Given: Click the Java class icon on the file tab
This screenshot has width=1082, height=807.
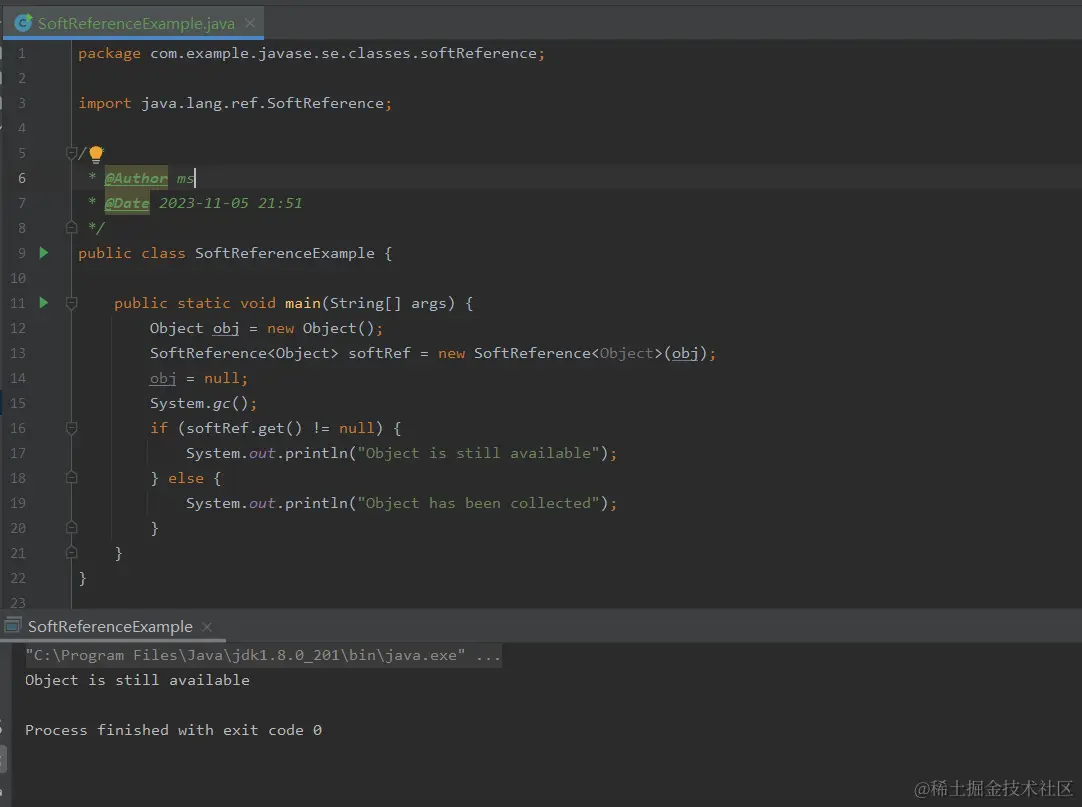Looking at the screenshot, I should click(x=23, y=23).
